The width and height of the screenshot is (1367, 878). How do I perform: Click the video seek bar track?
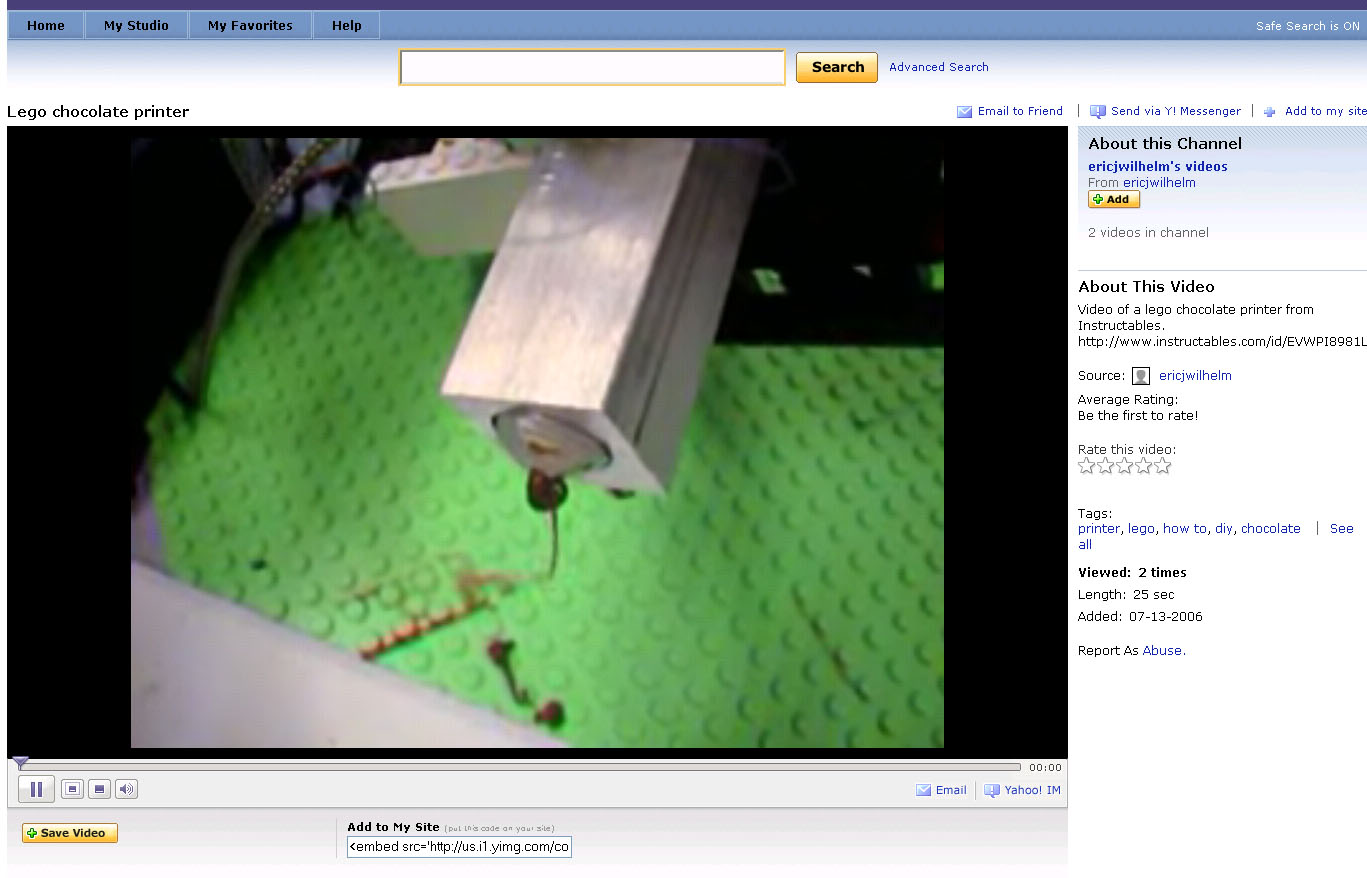pyautogui.click(x=520, y=767)
